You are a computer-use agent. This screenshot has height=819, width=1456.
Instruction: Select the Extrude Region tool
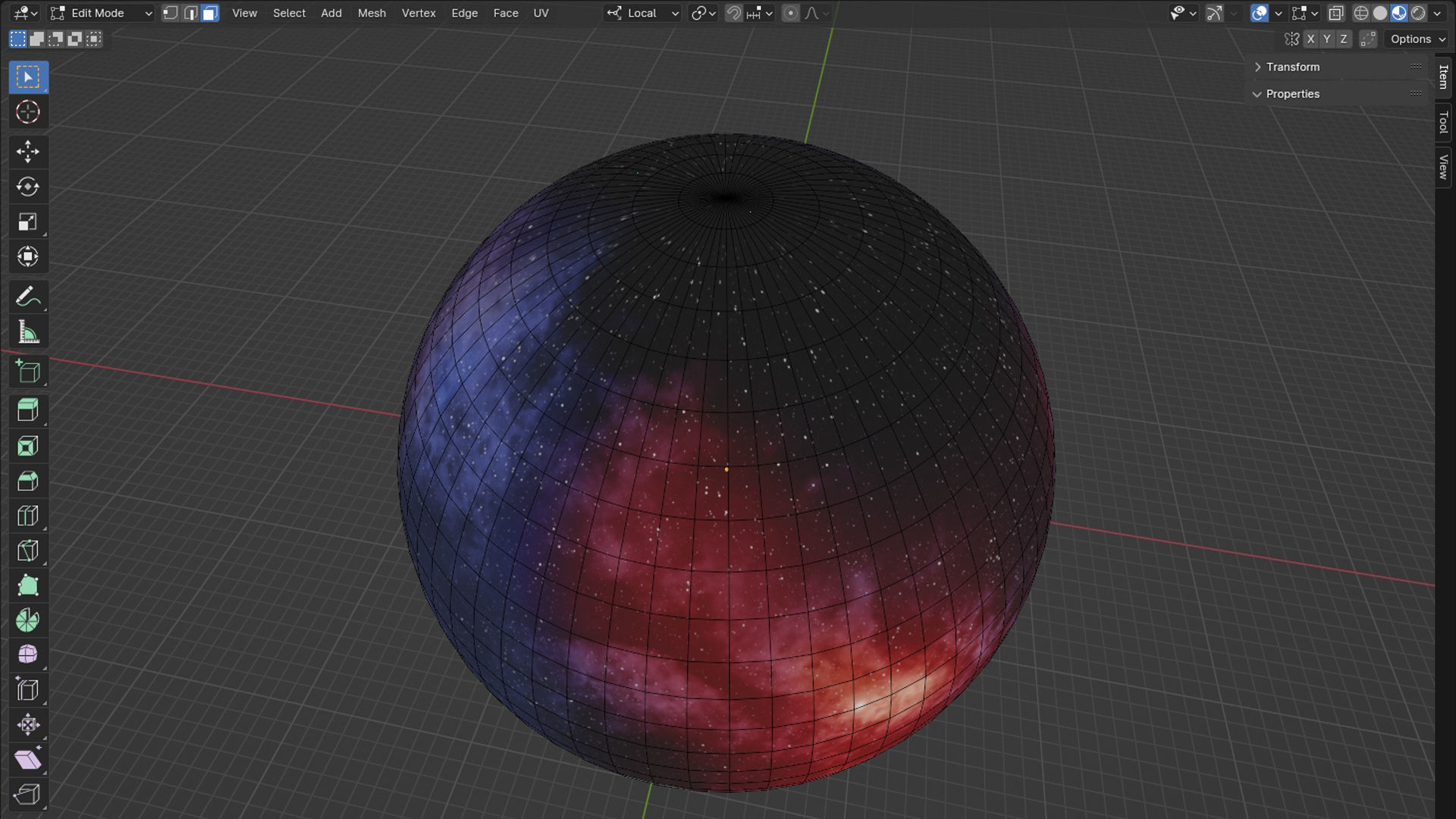click(28, 410)
